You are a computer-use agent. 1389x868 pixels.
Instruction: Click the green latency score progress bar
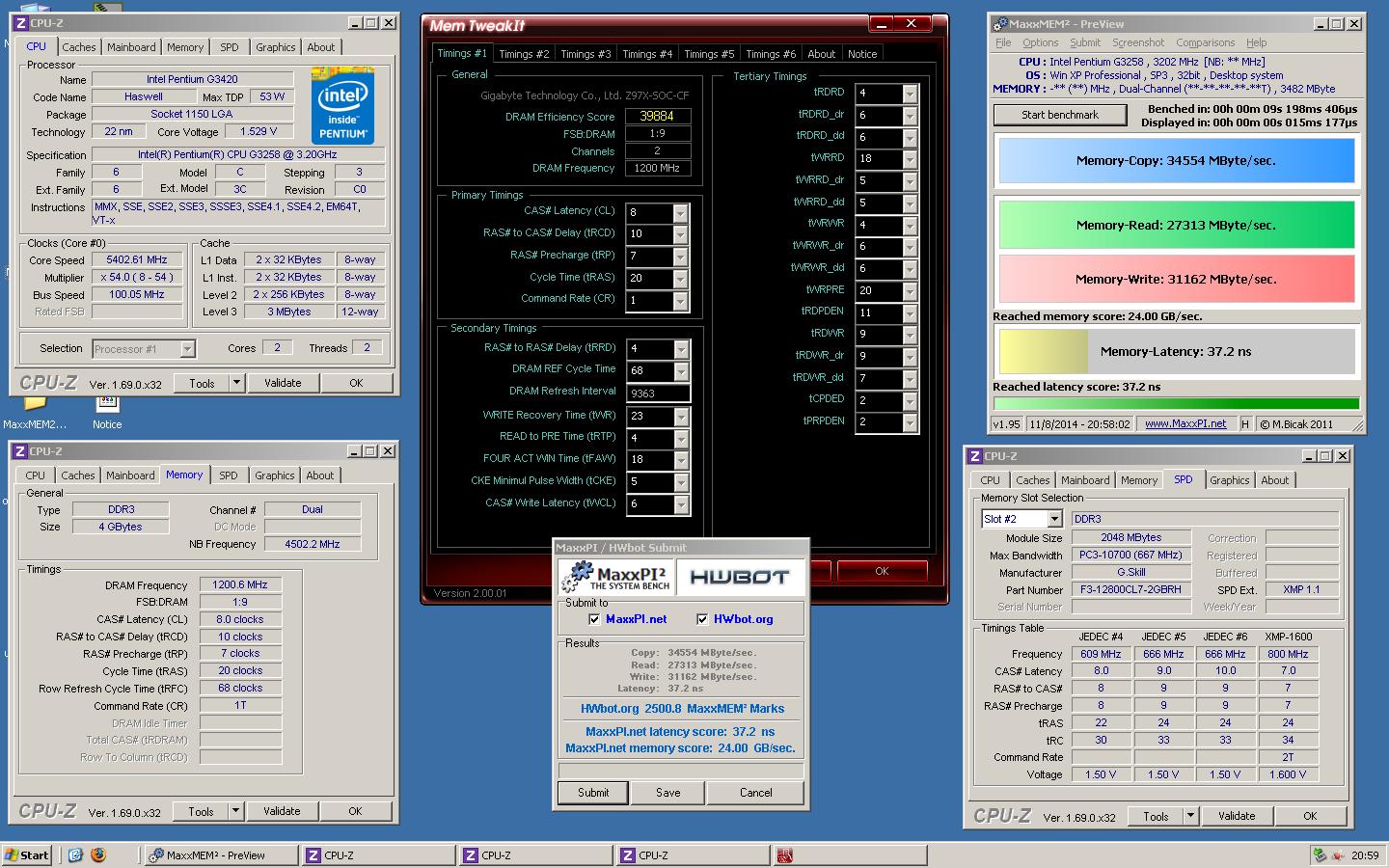(x=1176, y=404)
